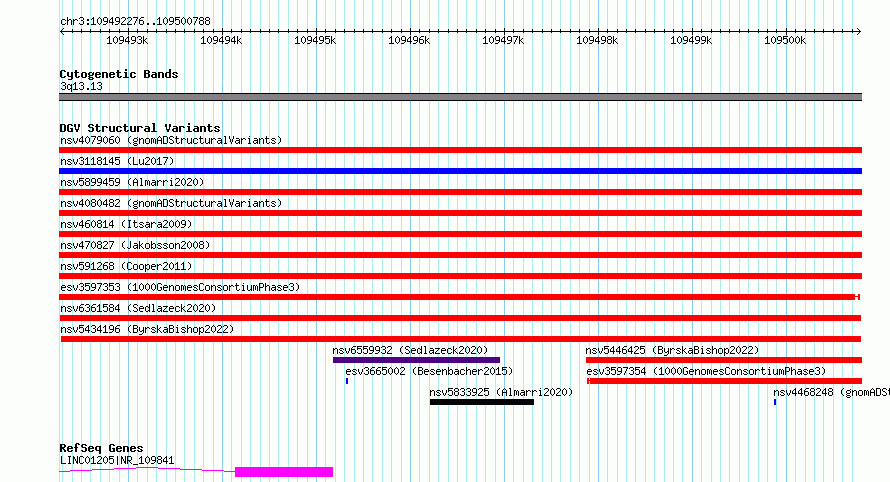Open esv3665002 (Besenbacher2015) label
890x482 pixels.
point(429,371)
